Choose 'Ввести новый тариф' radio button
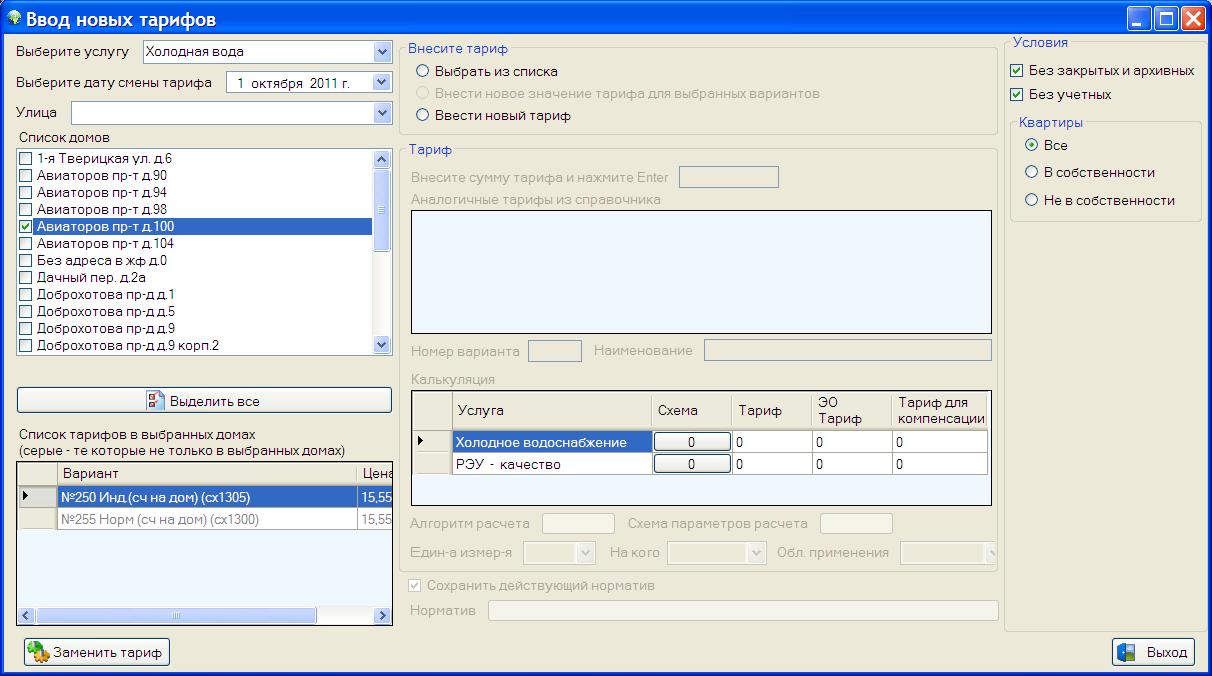 423,116
